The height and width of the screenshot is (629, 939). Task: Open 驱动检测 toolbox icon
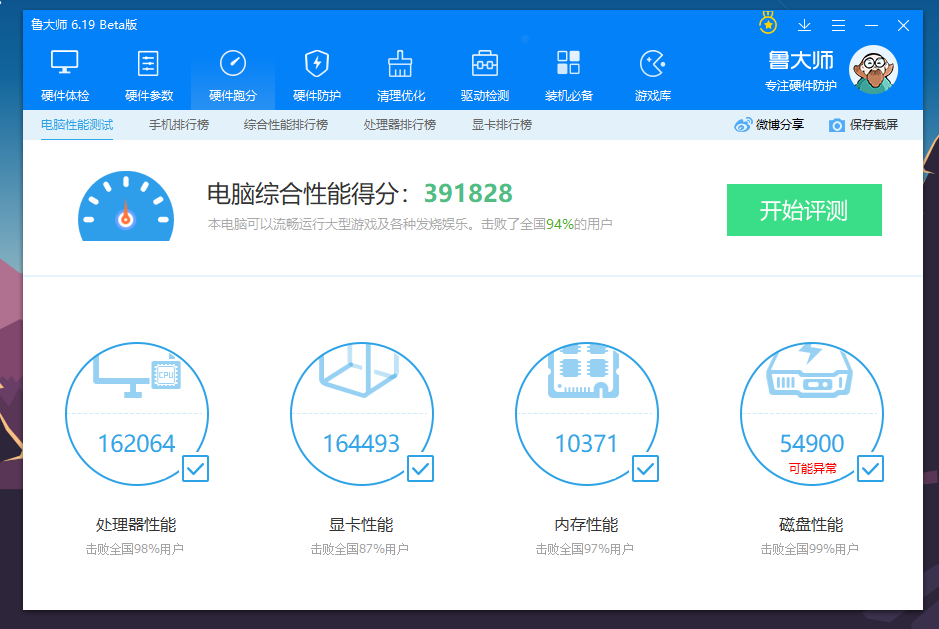pyautogui.click(x=484, y=63)
